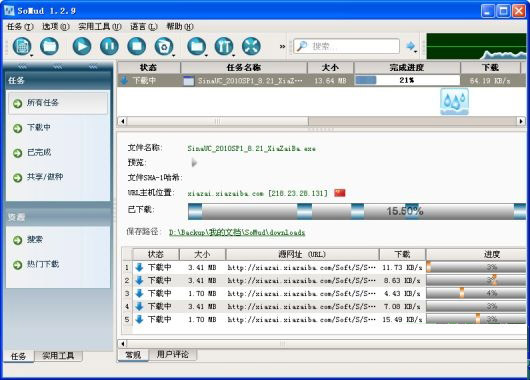Click the 已下载 15.50% progress bar
The height and width of the screenshot is (380, 530).
point(357,211)
